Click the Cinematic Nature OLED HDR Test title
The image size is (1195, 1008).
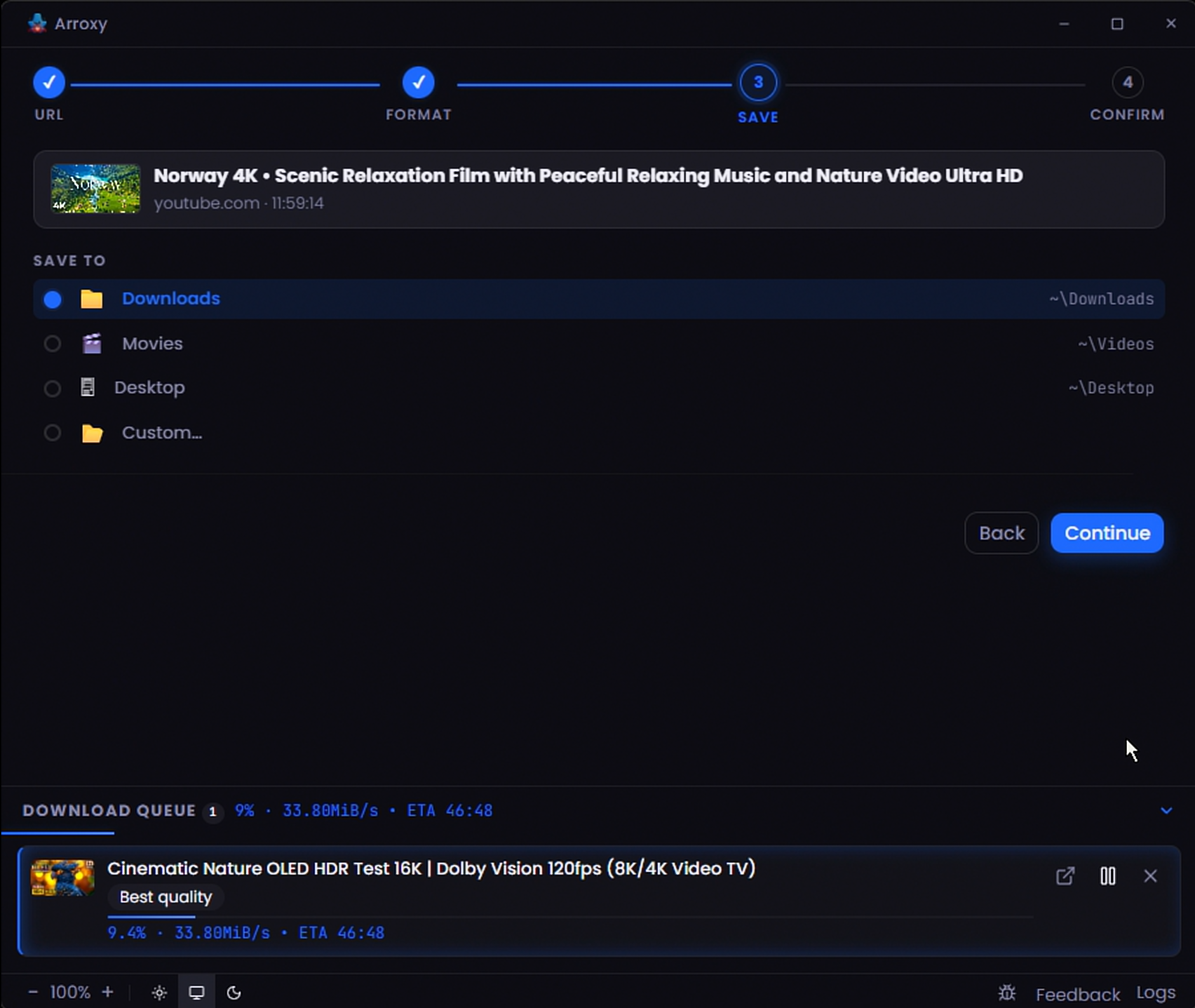pos(431,868)
